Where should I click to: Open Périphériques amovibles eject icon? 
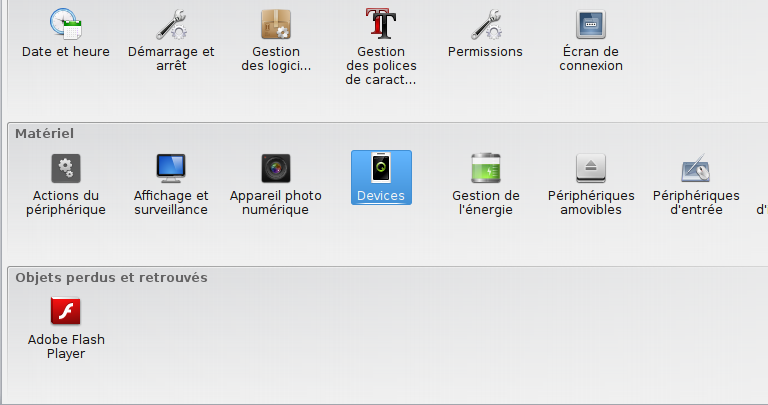pos(591,168)
